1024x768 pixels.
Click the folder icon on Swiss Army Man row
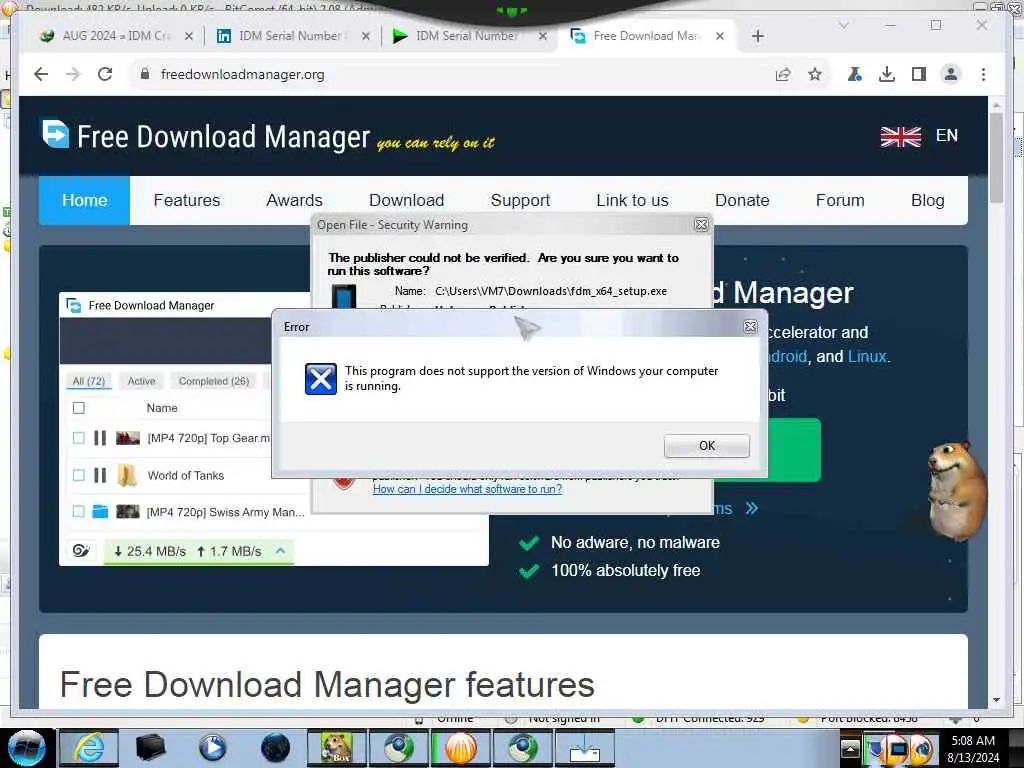(100, 511)
